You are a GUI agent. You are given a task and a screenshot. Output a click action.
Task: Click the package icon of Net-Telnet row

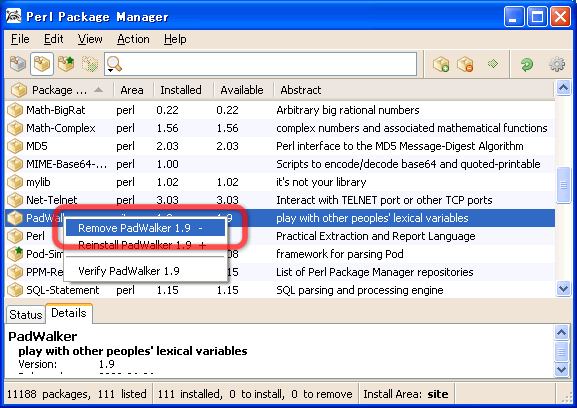[x=15, y=200]
